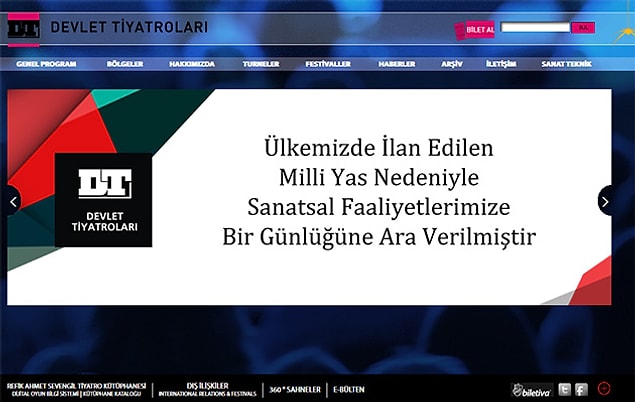Viewport: 635px width, 402px height.
Task: Open the Twitter icon in the footer
Action: (565, 389)
